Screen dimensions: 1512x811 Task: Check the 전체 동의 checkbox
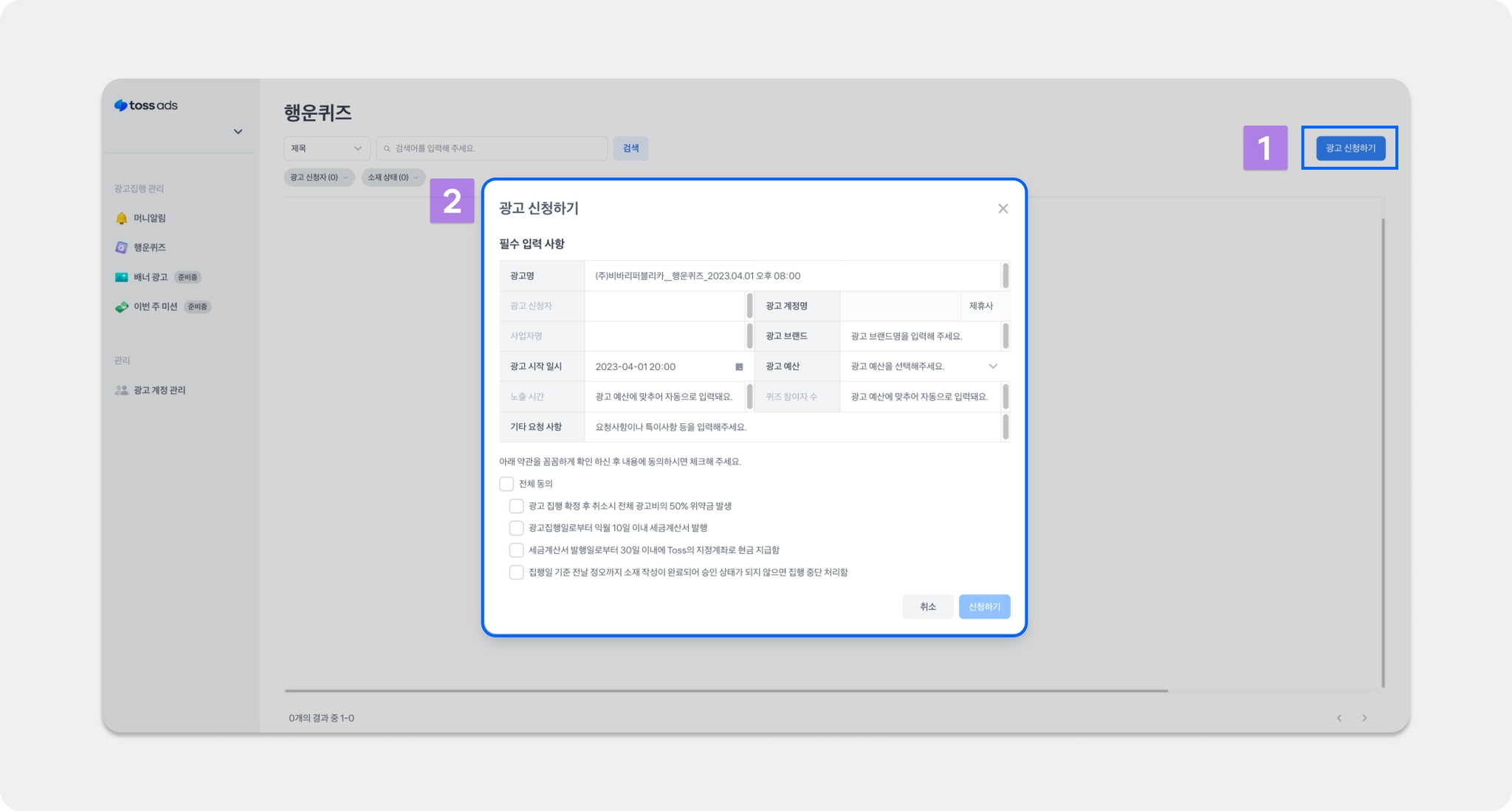(506, 484)
